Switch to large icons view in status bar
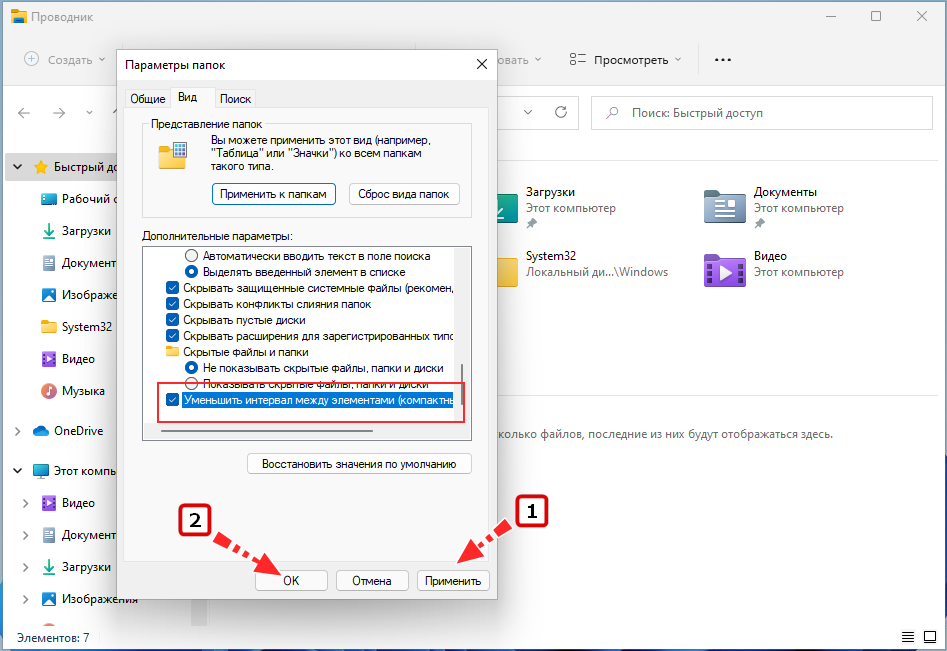The image size is (947, 651). point(930,637)
